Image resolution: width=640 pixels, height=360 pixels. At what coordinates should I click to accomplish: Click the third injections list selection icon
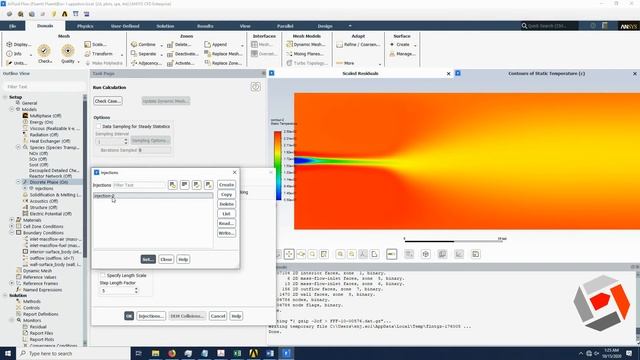[x=197, y=185]
